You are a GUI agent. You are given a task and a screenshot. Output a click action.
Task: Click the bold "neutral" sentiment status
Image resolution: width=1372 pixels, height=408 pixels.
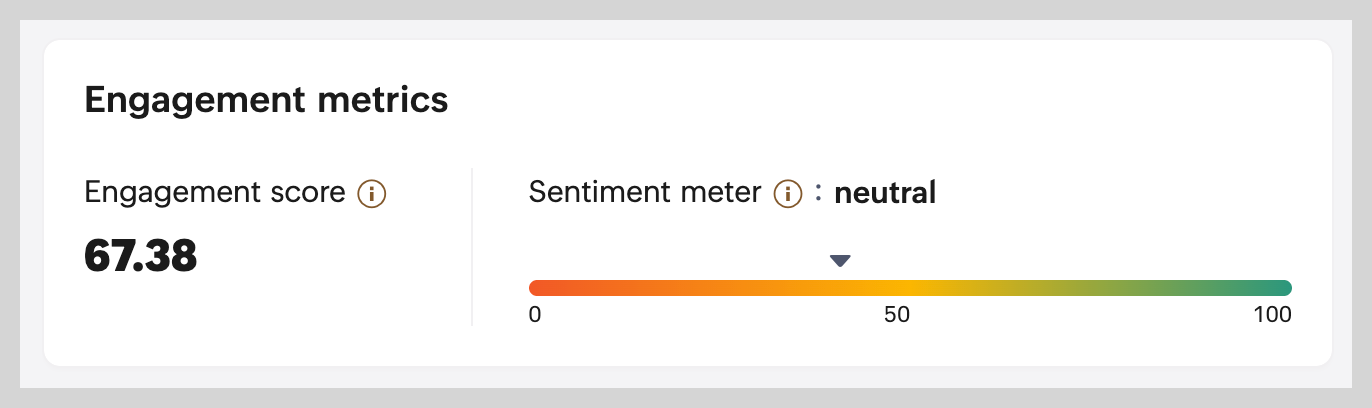pyautogui.click(x=885, y=193)
